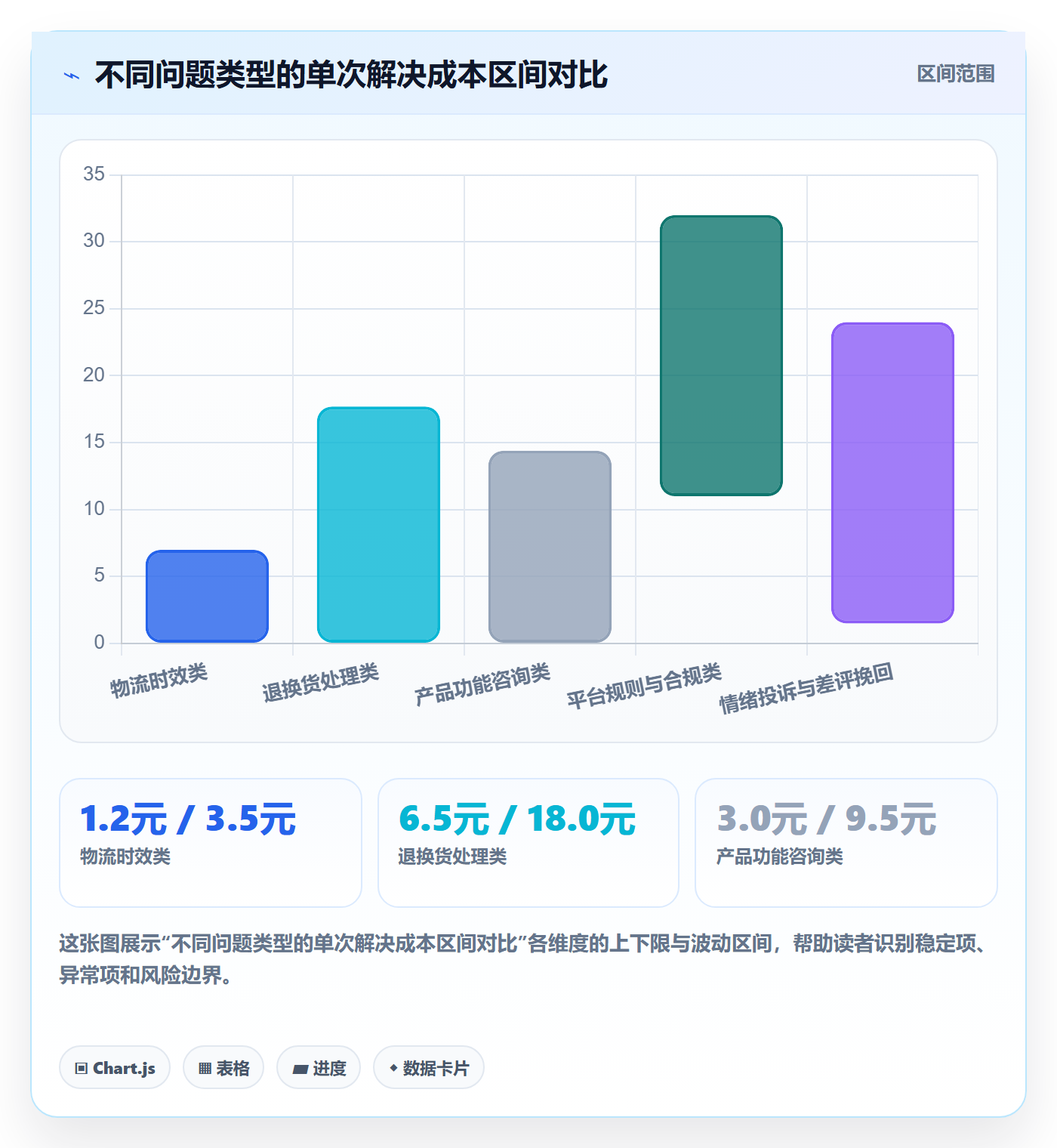The image size is (1057, 1148).
Task: Click the 平台规则与合规类 x-axis label
Action: 644,687
